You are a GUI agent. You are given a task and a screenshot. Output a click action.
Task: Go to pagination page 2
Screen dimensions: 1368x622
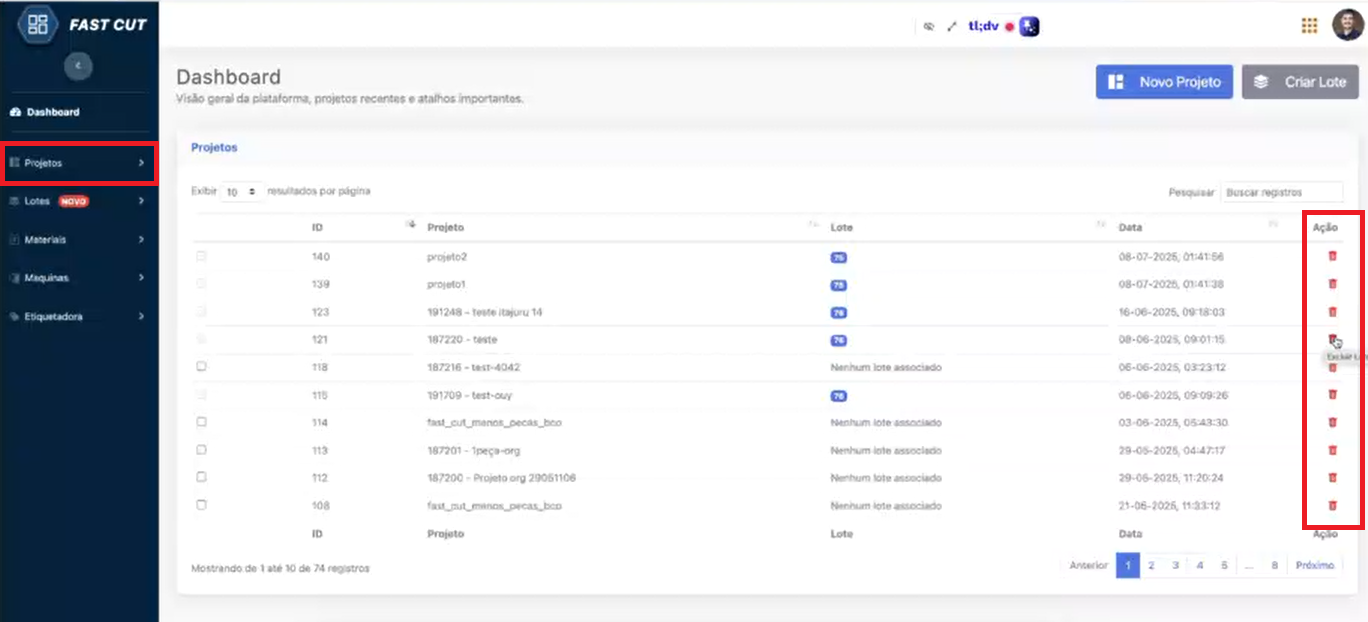pyautogui.click(x=1151, y=565)
